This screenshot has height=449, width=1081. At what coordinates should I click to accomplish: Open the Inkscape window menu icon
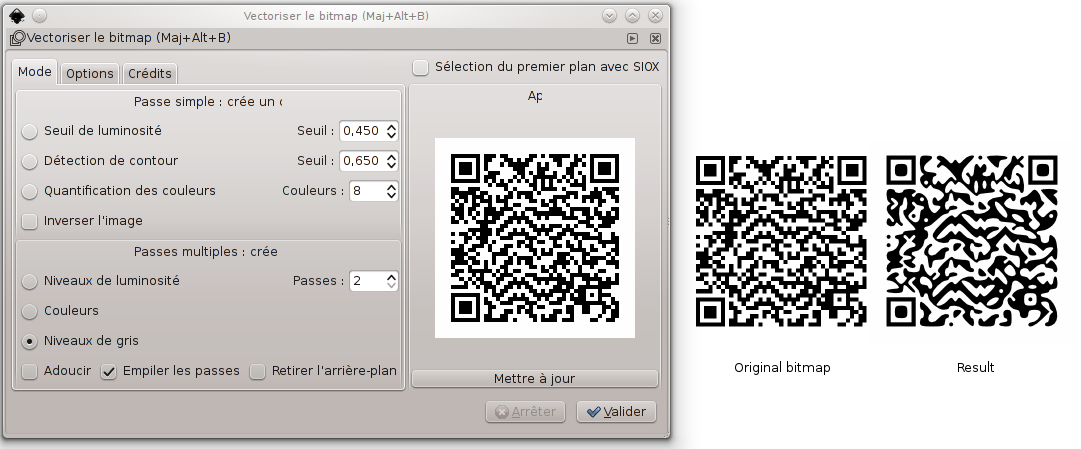coord(17,15)
